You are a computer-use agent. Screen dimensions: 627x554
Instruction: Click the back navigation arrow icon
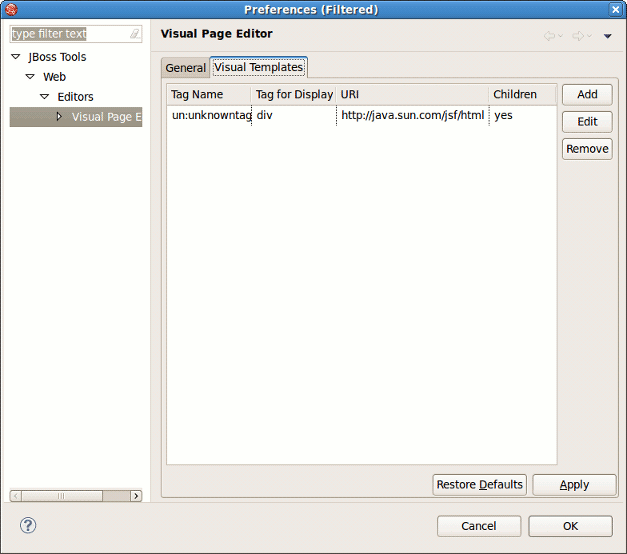tap(549, 36)
